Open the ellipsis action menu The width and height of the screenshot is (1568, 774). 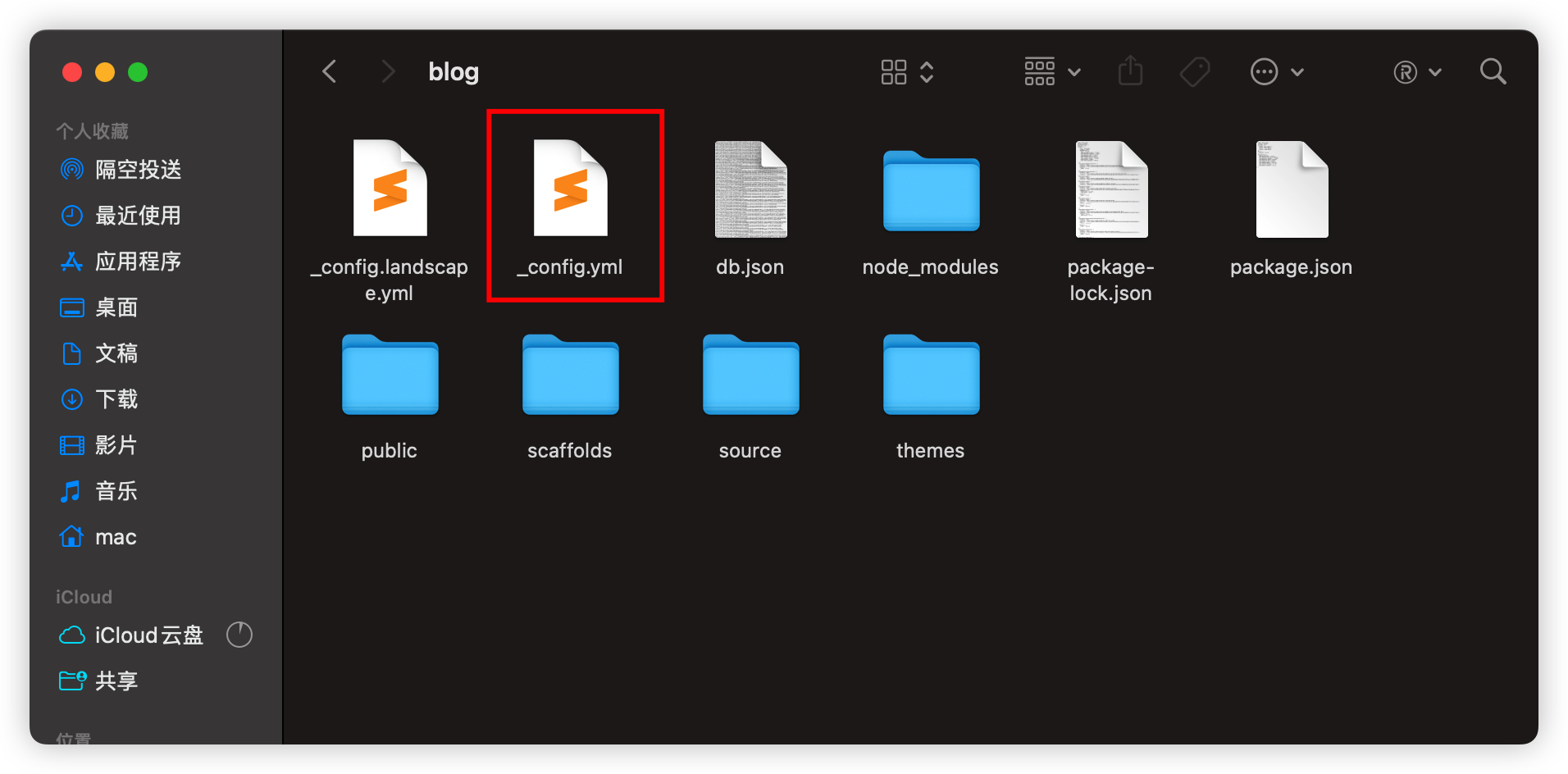[x=1276, y=72]
